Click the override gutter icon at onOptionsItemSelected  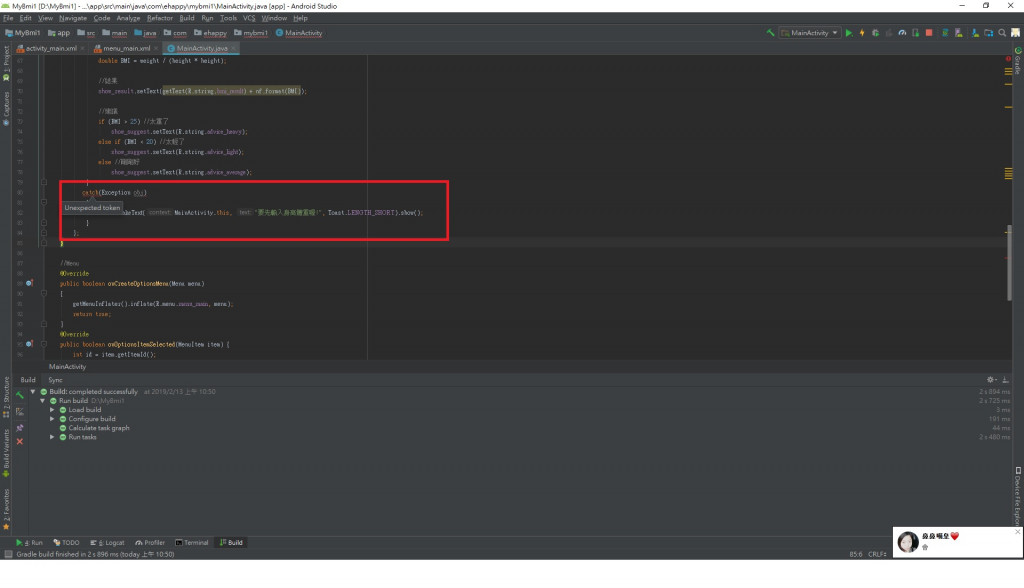tap(29, 344)
